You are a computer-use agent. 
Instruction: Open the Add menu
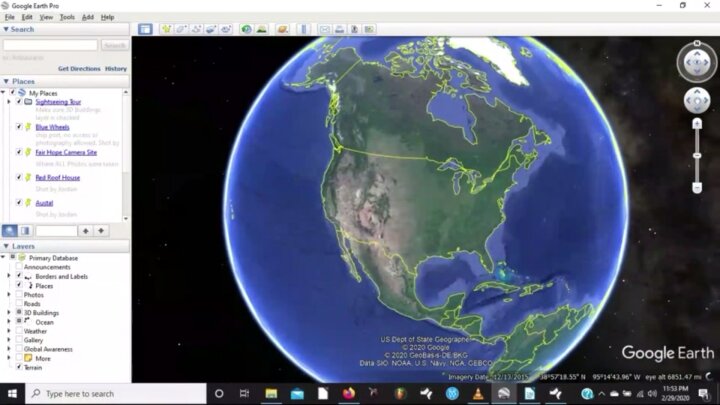[x=88, y=17]
